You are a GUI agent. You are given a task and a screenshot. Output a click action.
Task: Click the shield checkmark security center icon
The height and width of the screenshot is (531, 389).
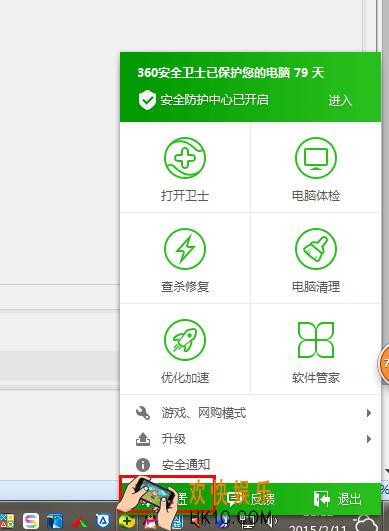pos(147,100)
